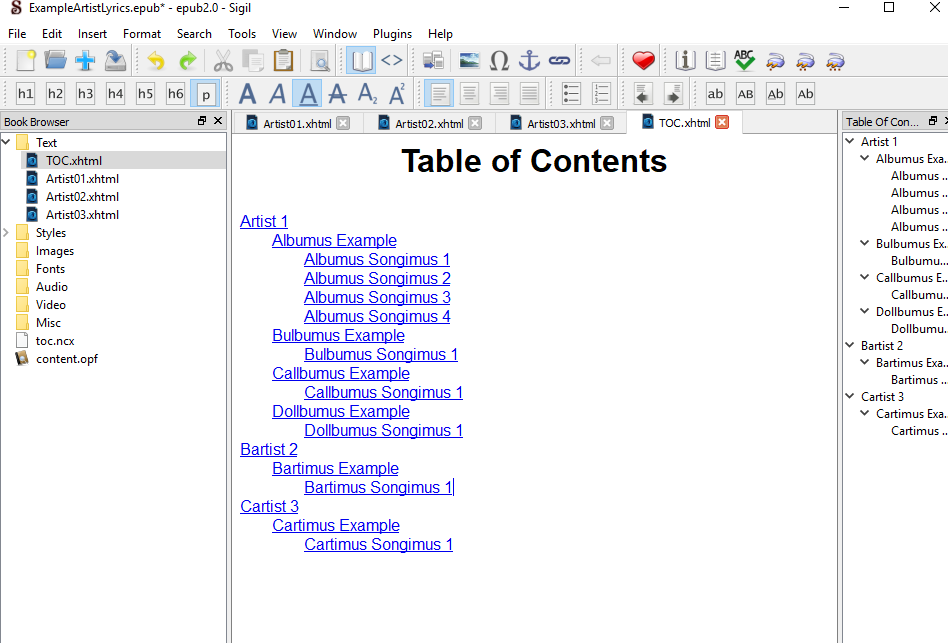Increase indent arrow icon

coord(673,94)
